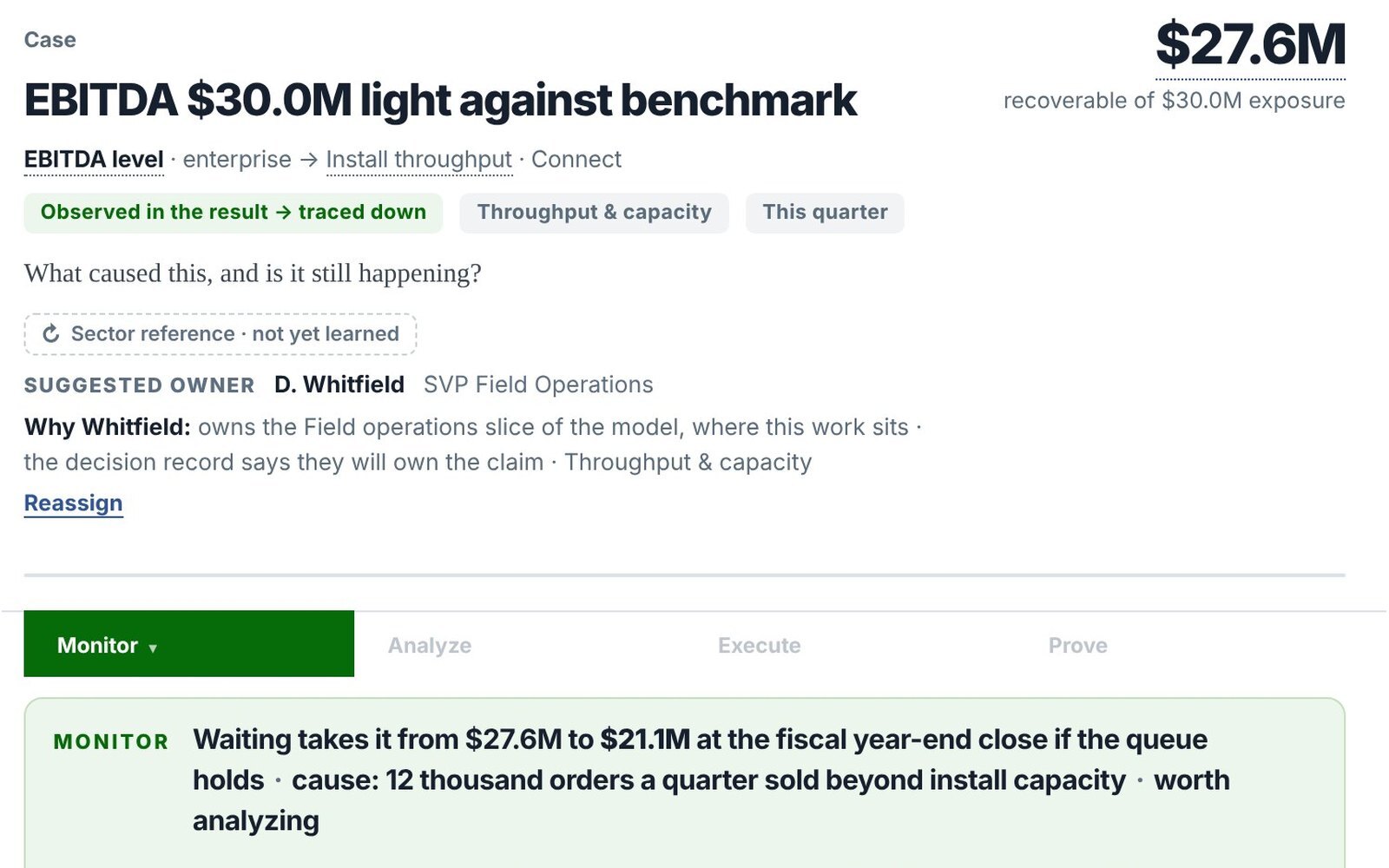Viewport: 1389px width, 868px height.
Task: Click the enterprise breadcrumb text
Action: click(237, 160)
